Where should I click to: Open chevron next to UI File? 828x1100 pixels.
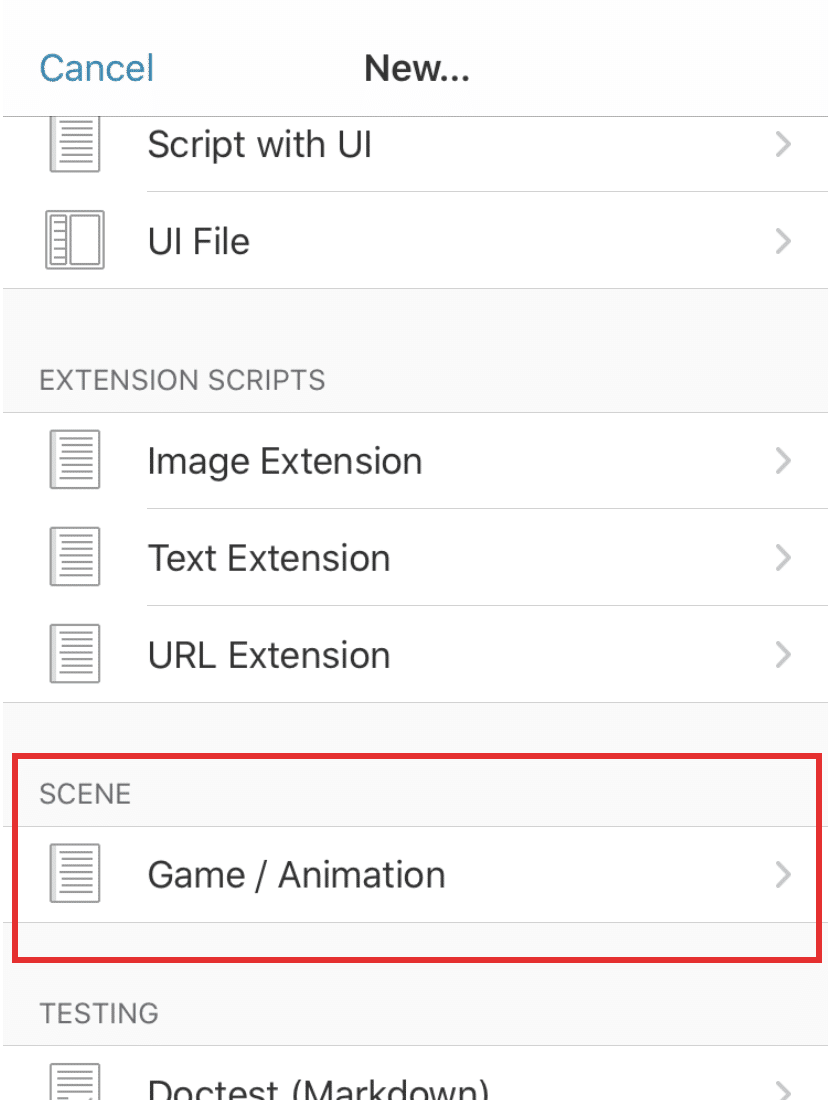tap(783, 241)
